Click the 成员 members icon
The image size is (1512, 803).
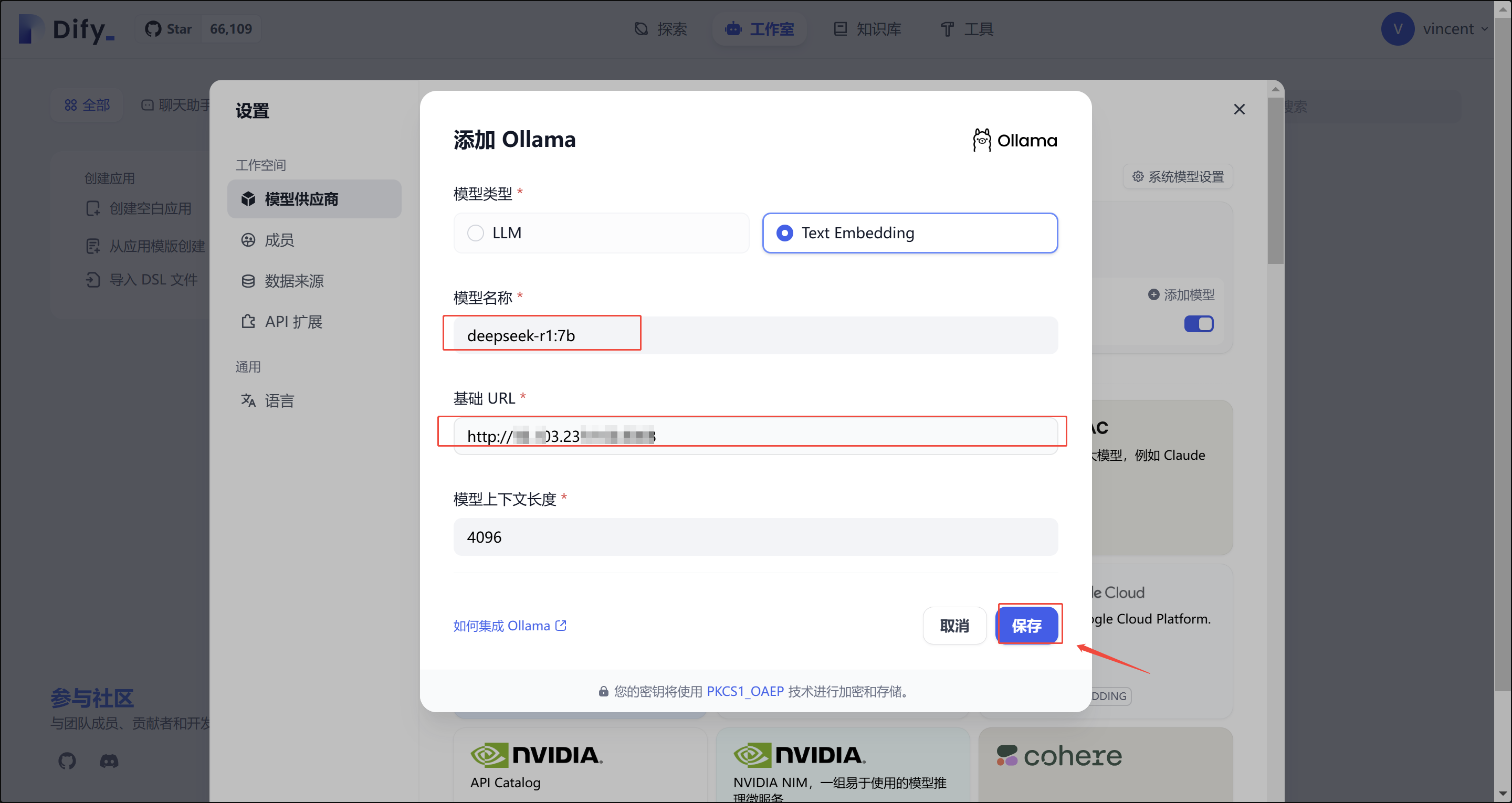[248, 240]
